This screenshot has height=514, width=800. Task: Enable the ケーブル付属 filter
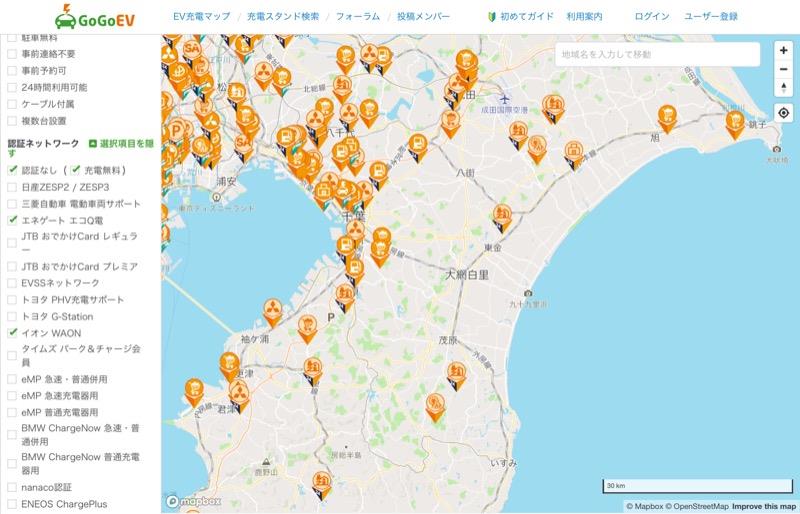(12, 104)
